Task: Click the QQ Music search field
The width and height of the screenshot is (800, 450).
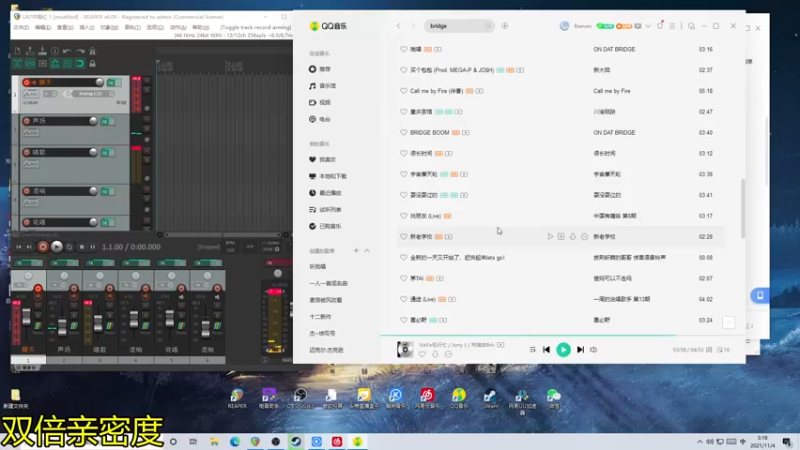Action: [458, 26]
